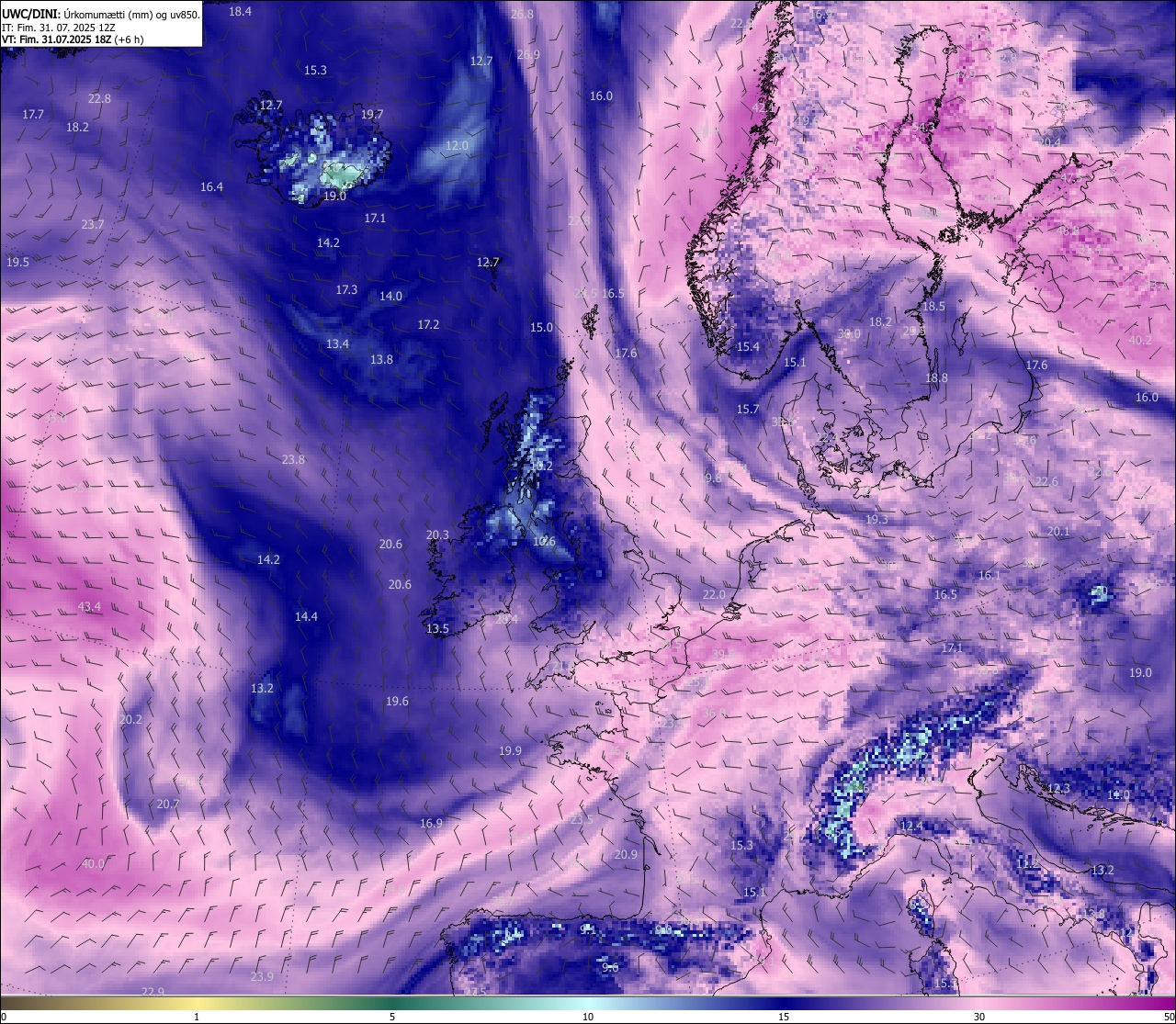Click the colorbar tick labeled 5
The width and height of the screenshot is (1176, 1024).
point(392,1017)
